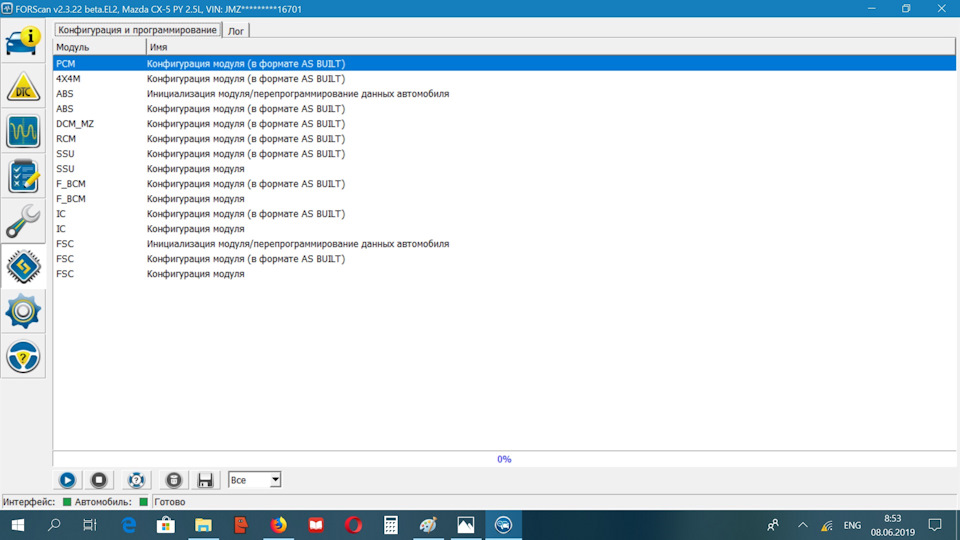Screen dimensions: 960x540
Task: Open Microsoft Store from taskbar
Action: click(x=166, y=525)
